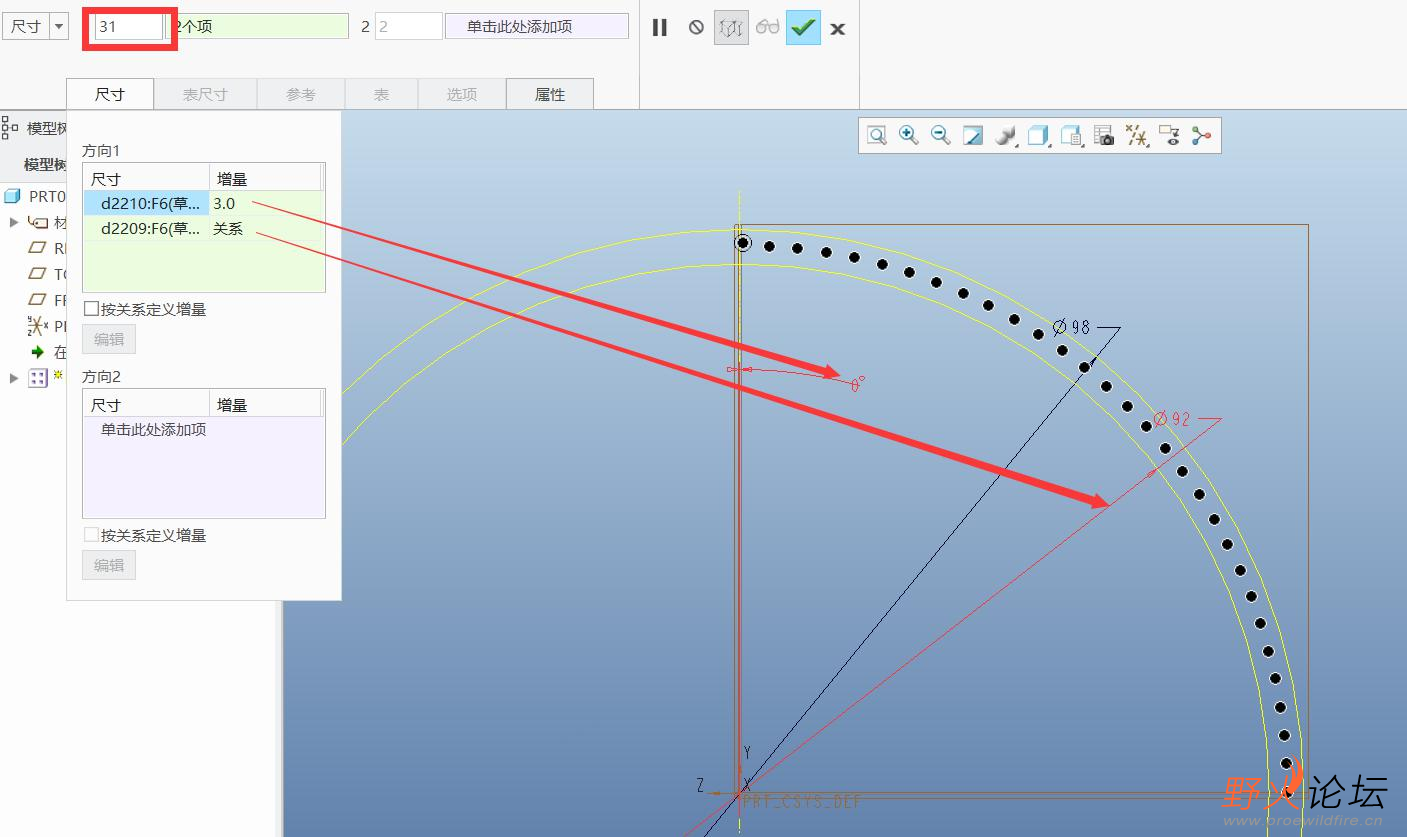Select the pattern feature grid icon
The image size is (1407, 837).
pyautogui.click(x=37, y=377)
